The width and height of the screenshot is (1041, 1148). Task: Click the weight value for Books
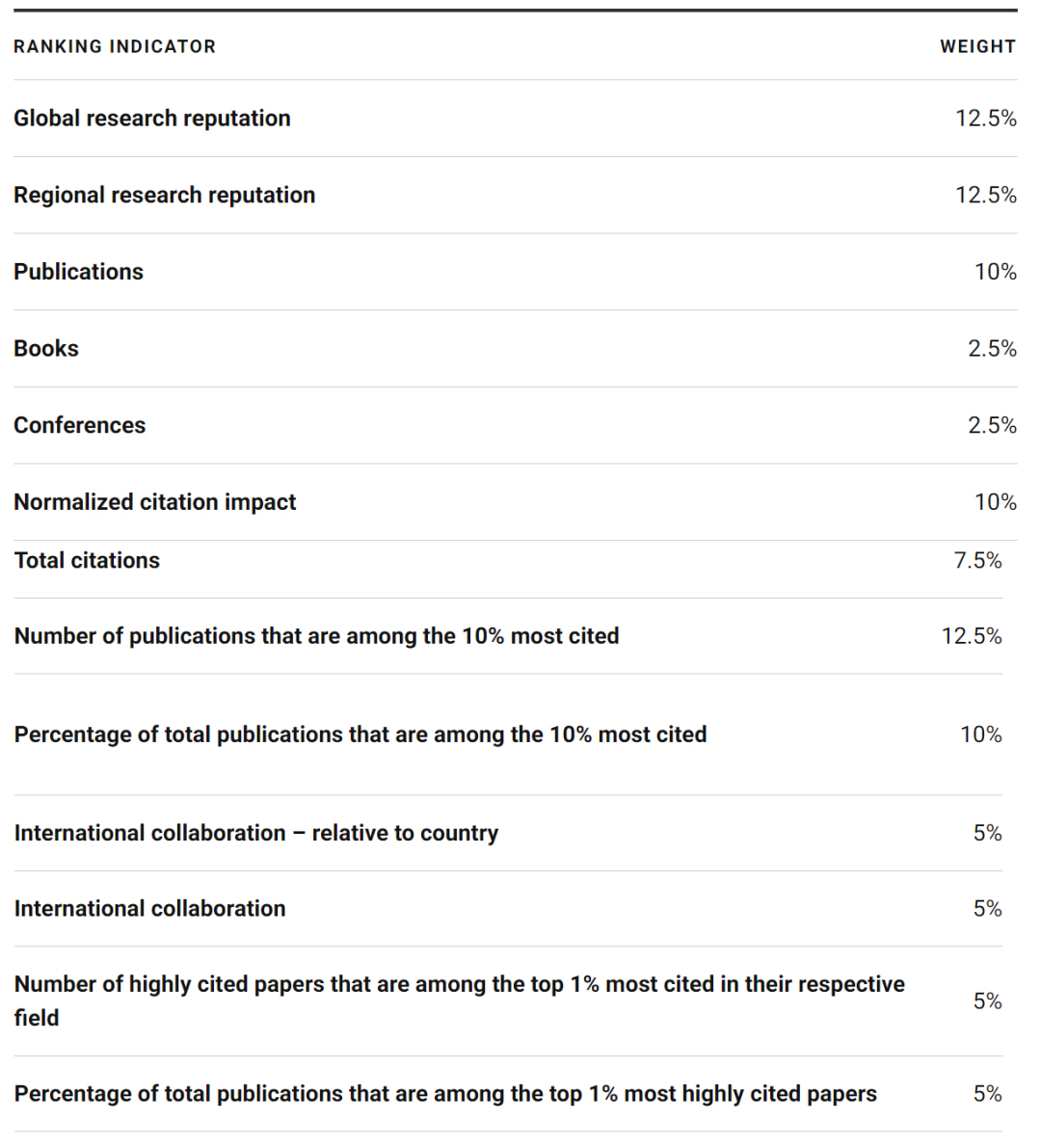click(x=992, y=348)
